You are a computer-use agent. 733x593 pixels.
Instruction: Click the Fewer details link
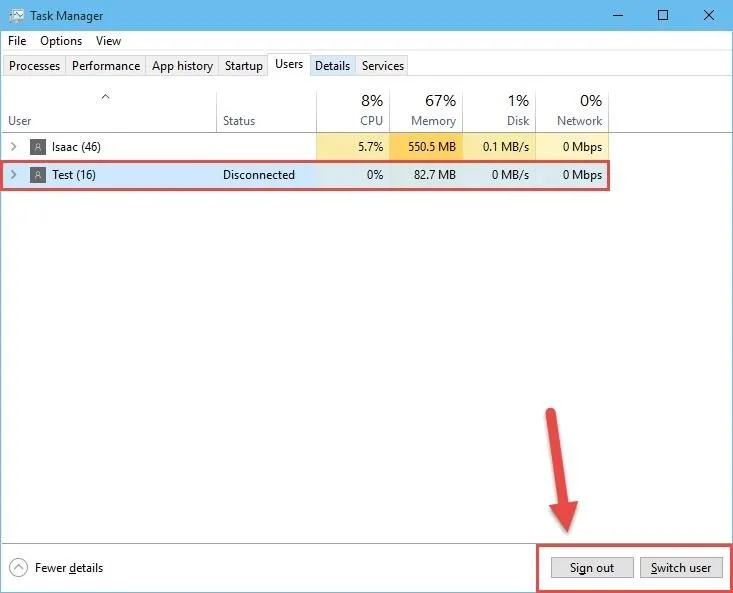69,568
